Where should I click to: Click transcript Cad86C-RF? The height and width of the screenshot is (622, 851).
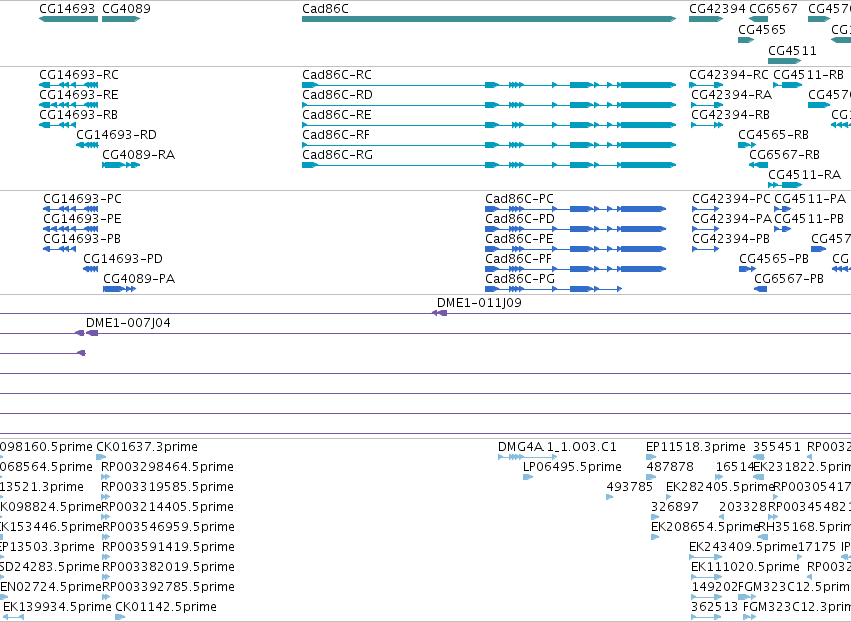click(489, 145)
